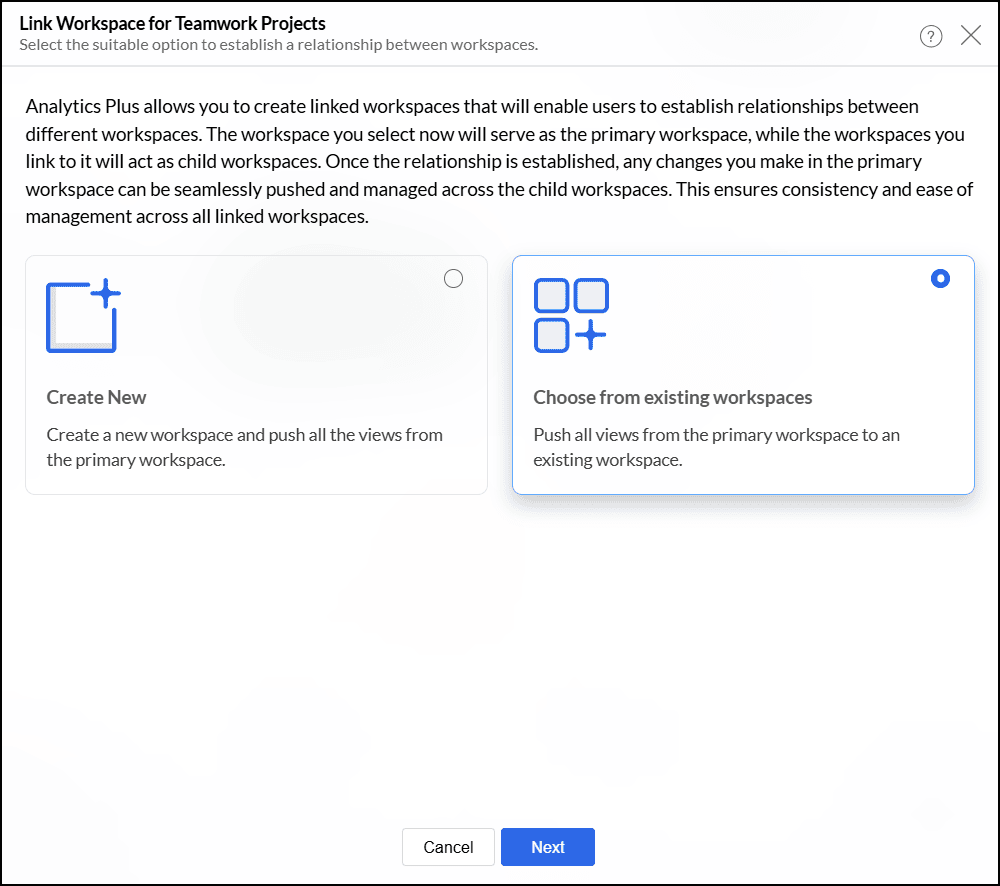Viewport: 1000px width, 886px height.
Task: Click the existing workspaces grid icon
Action: point(570,315)
